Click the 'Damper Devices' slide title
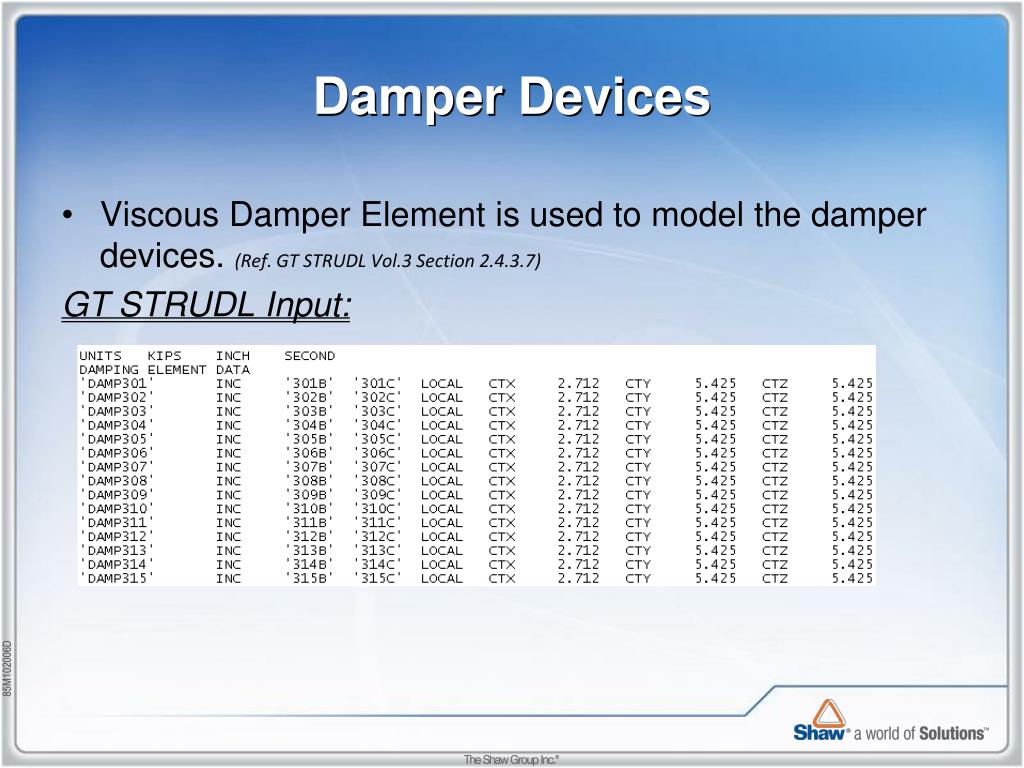This screenshot has width=1024, height=768. [x=512, y=97]
